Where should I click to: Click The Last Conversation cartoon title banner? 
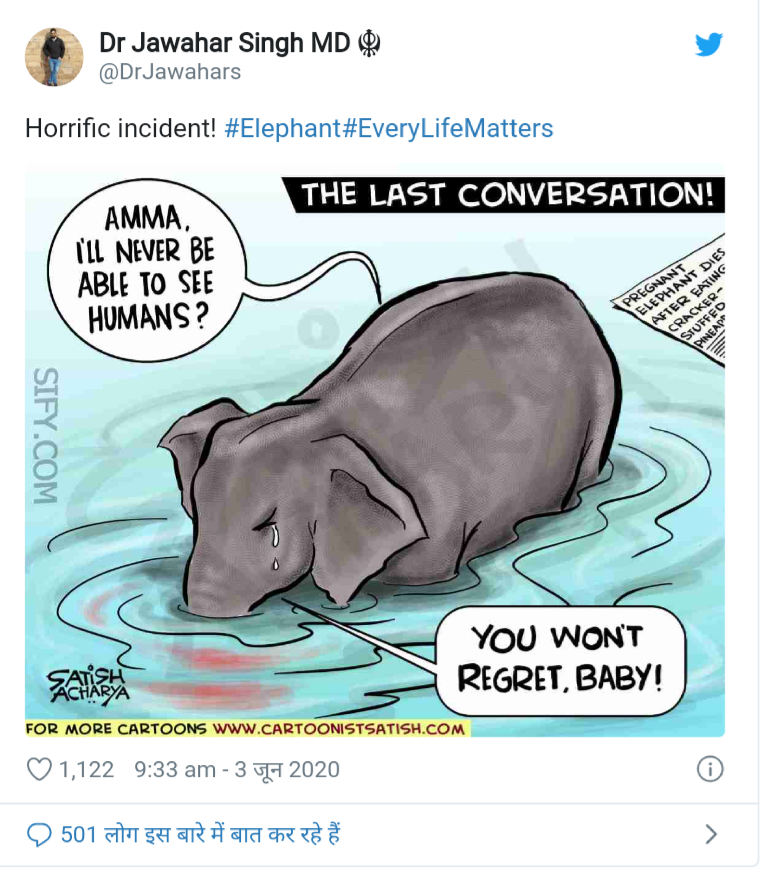pos(504,195)
